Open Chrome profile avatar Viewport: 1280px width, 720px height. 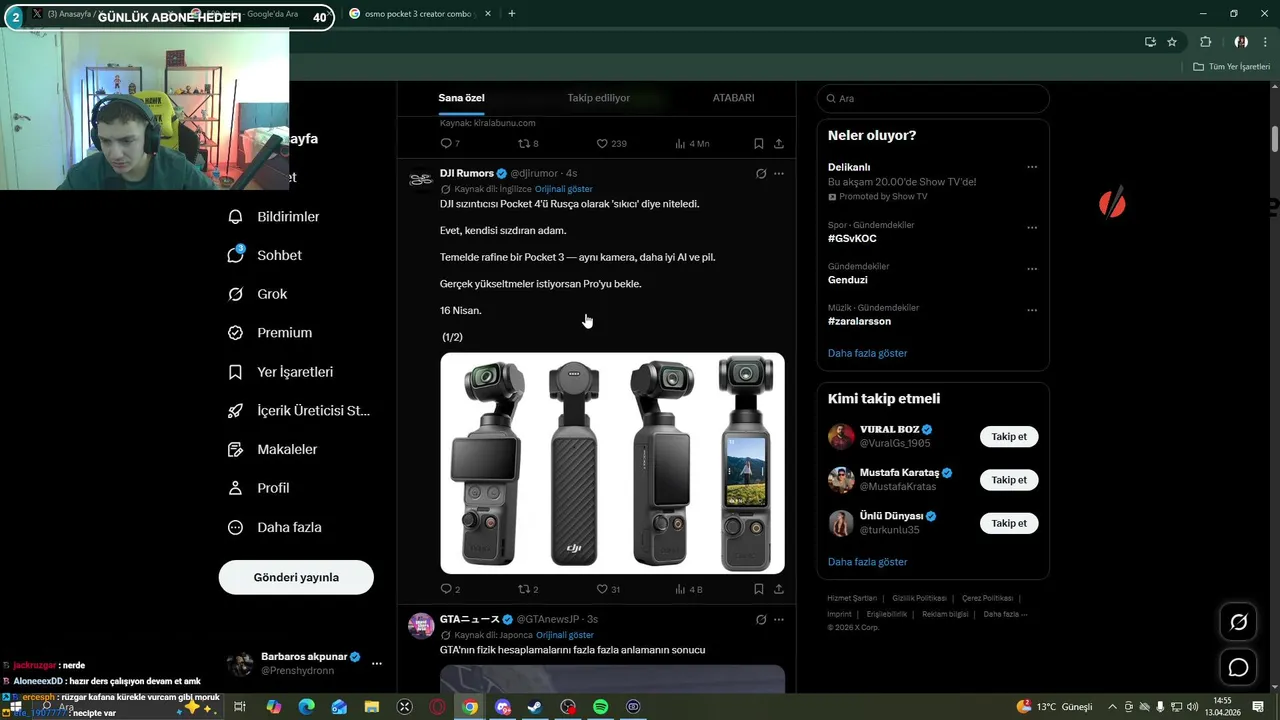(x=1241, y=42)
